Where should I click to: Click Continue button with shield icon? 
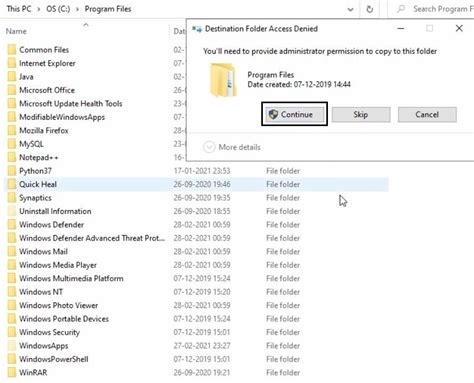point(294,114)
